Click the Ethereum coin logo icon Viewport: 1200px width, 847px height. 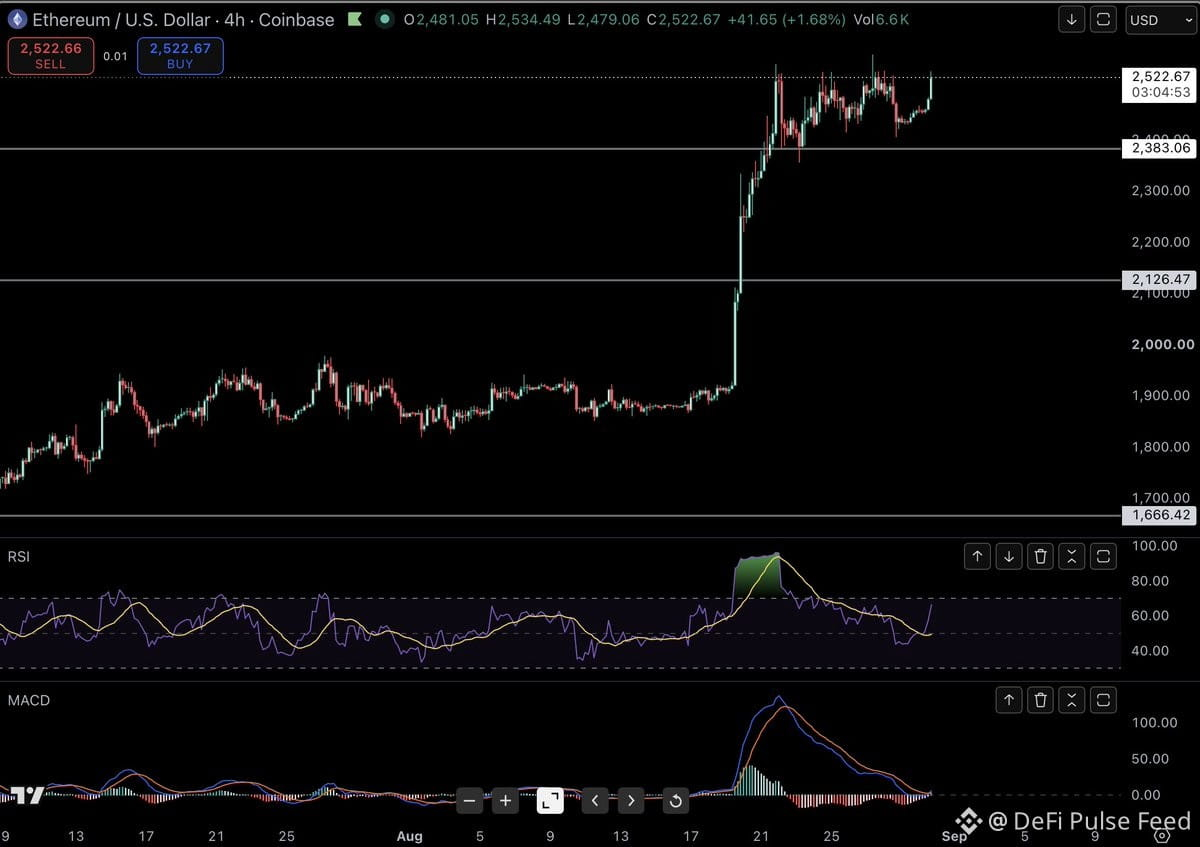pyautogui.click(x=17, y=19)
